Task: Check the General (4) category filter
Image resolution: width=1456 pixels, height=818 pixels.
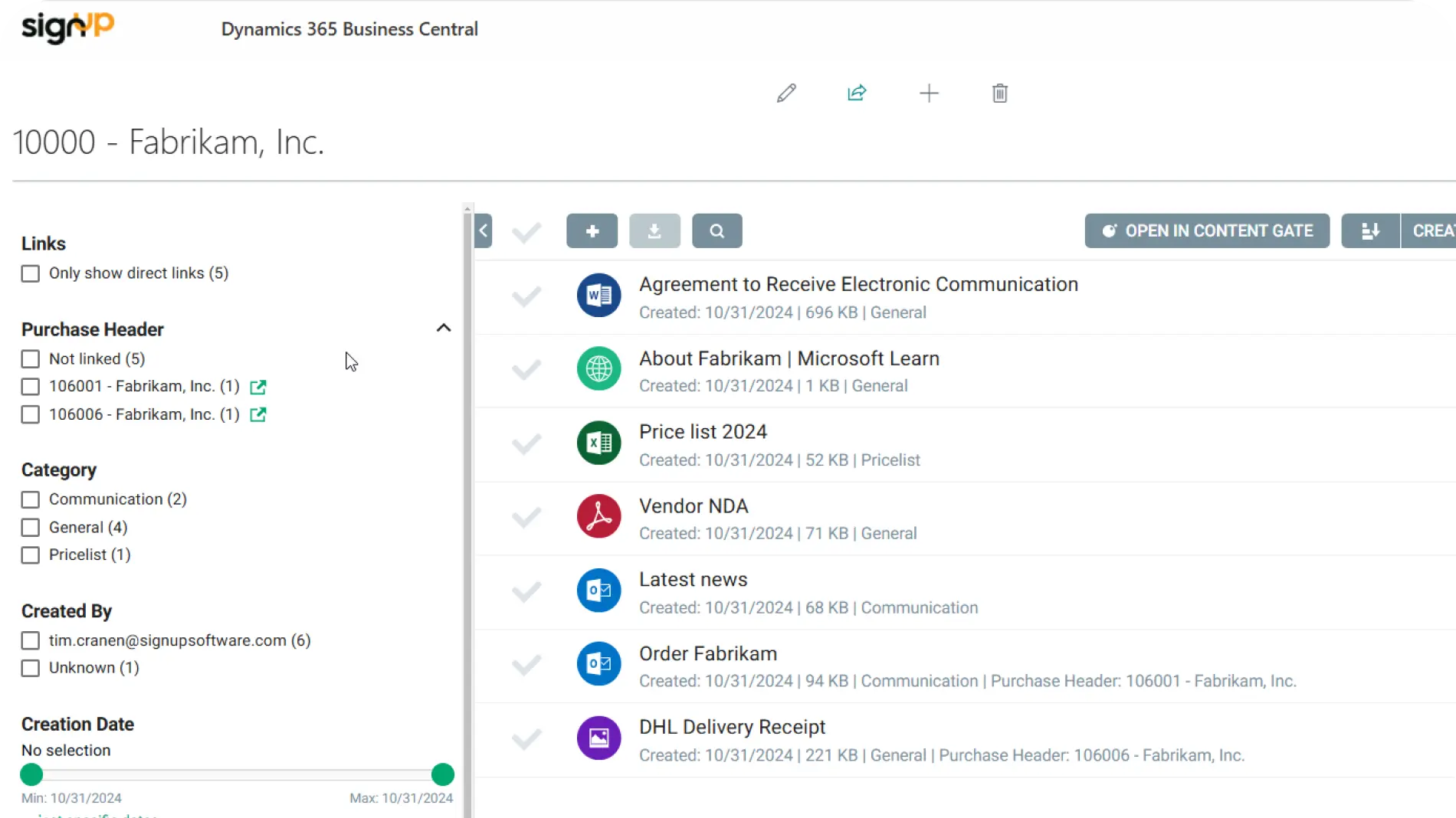Action: coord(31,528)
